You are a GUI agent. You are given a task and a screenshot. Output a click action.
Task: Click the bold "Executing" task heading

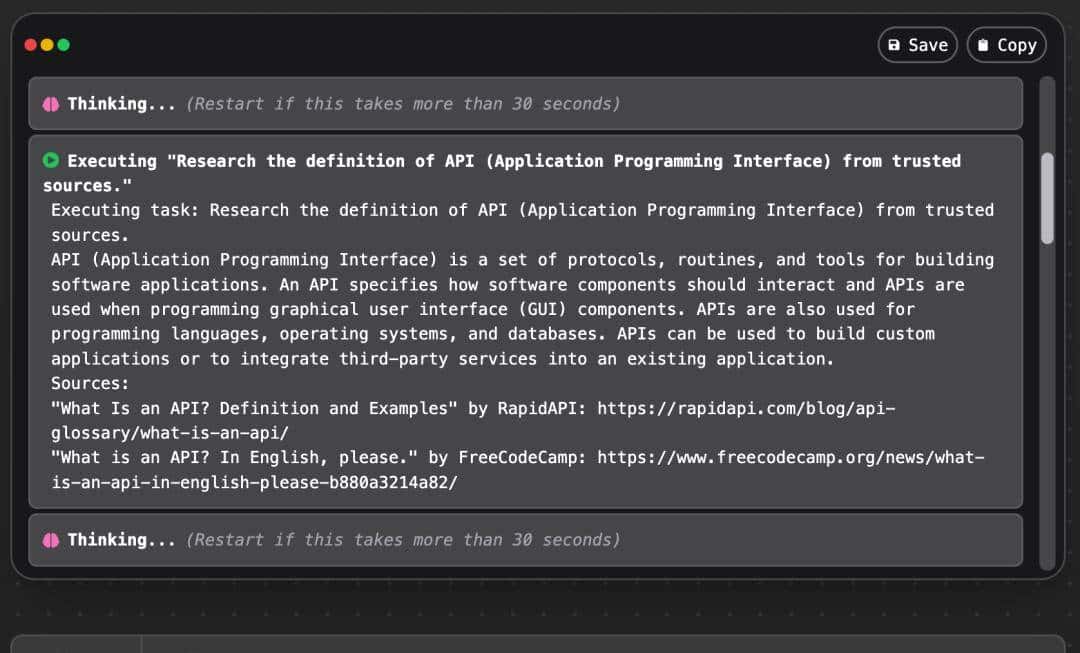[500, 161]
